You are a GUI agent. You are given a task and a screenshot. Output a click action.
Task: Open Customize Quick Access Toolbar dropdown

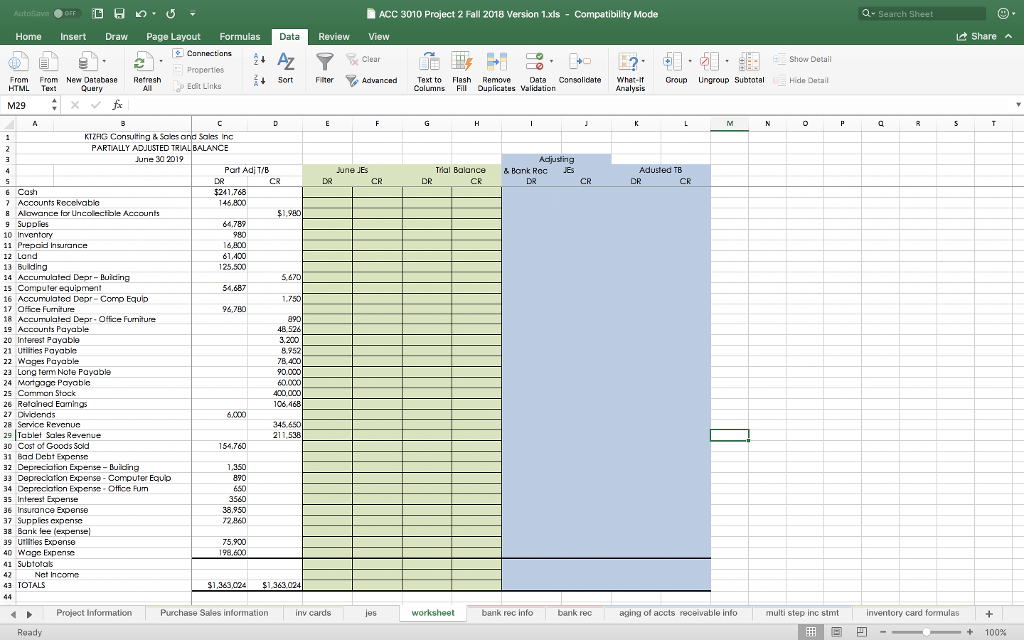pos(193,14)
